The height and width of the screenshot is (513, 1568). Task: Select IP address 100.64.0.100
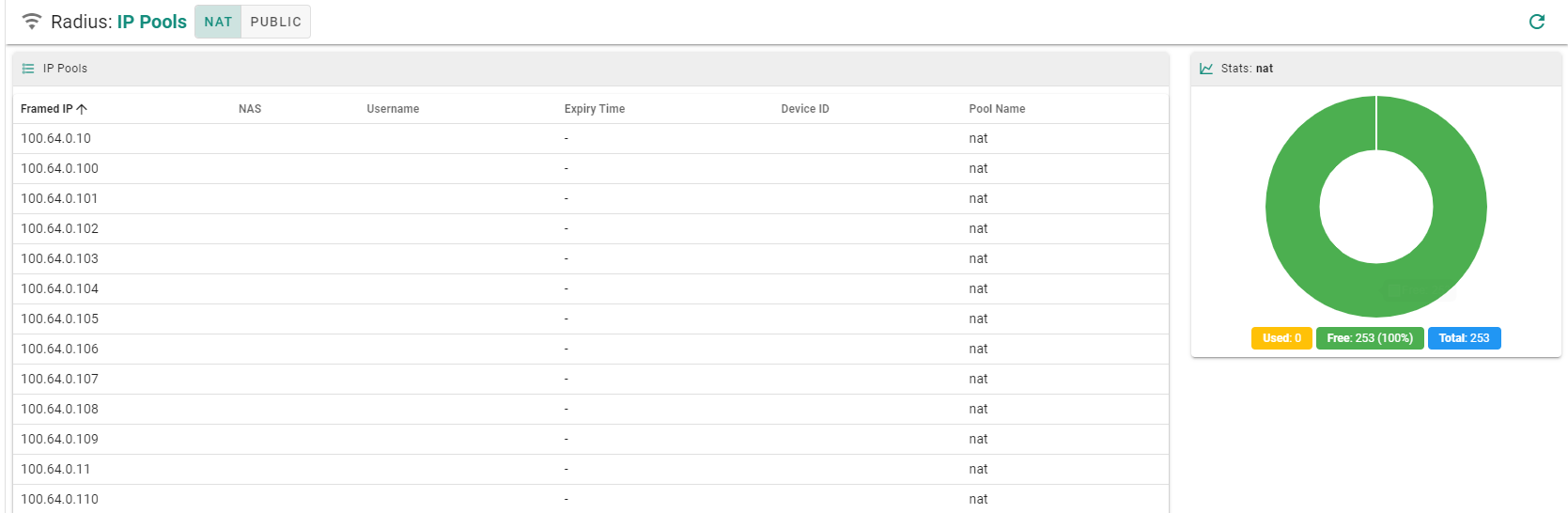tap(59, 168)
